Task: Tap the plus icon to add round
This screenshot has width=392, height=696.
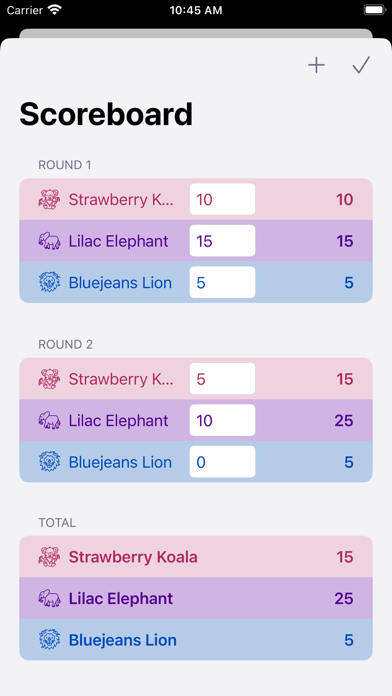Action: tap(316, 65)
